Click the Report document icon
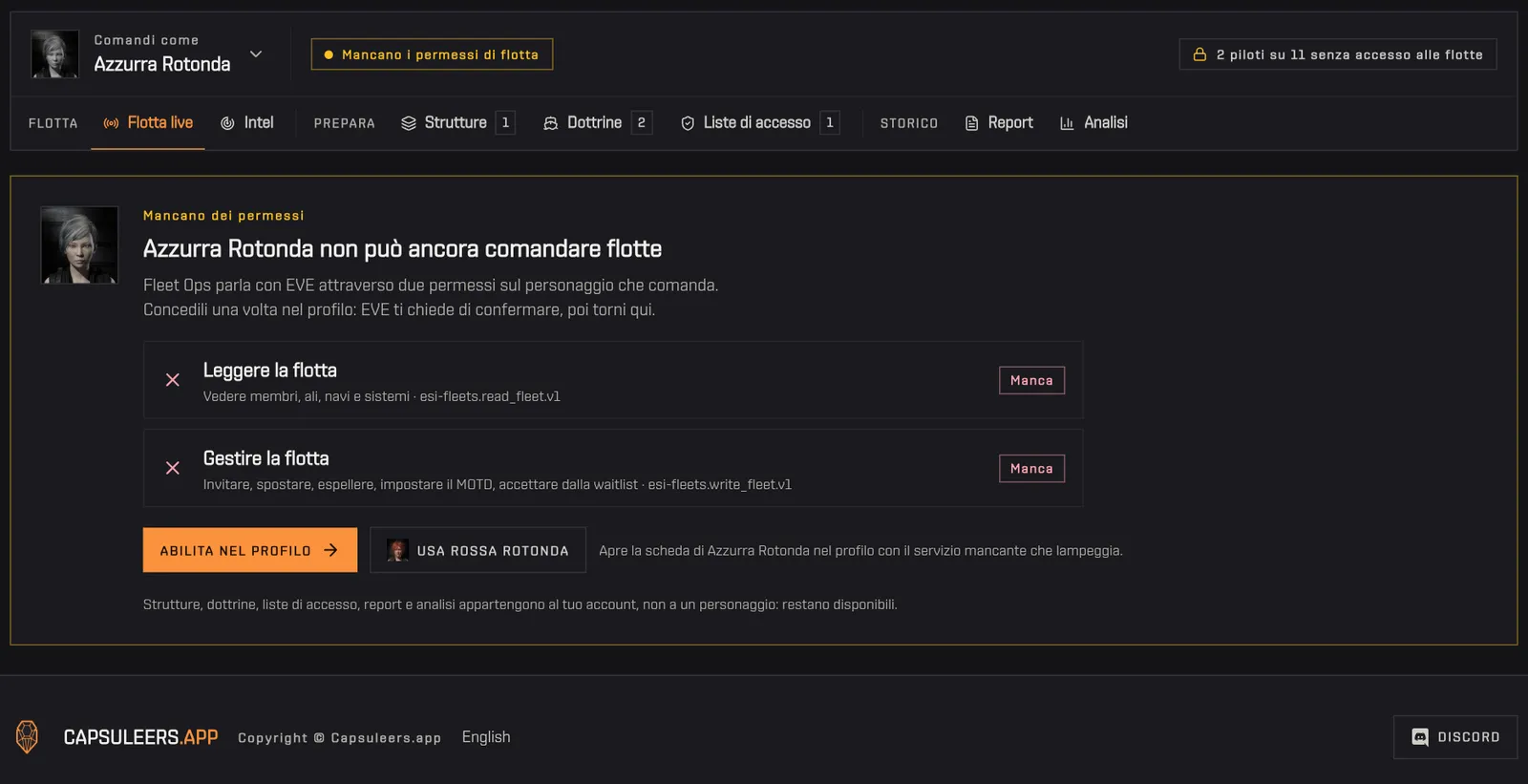 click(x=972, y=123)
